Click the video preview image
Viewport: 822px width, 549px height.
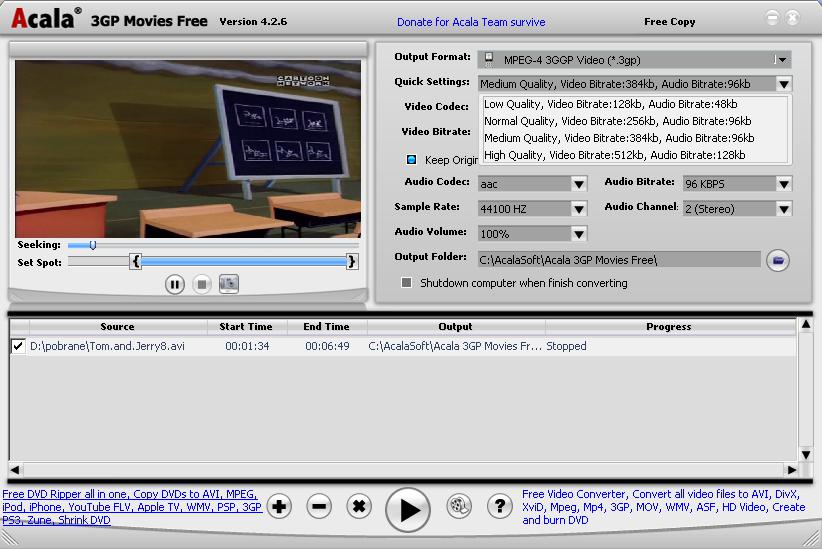click(x=188, y=149)
